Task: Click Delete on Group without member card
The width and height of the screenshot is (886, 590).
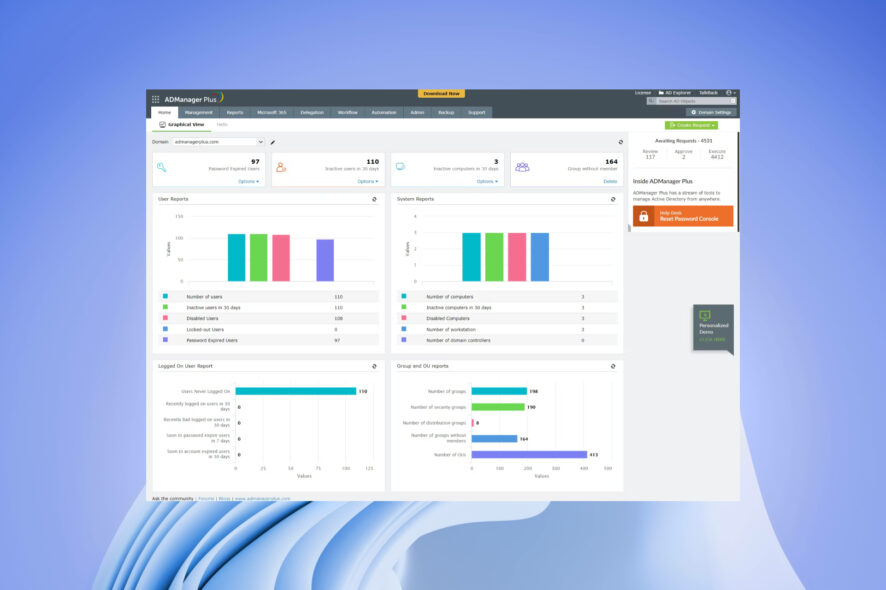Action: 610,181
